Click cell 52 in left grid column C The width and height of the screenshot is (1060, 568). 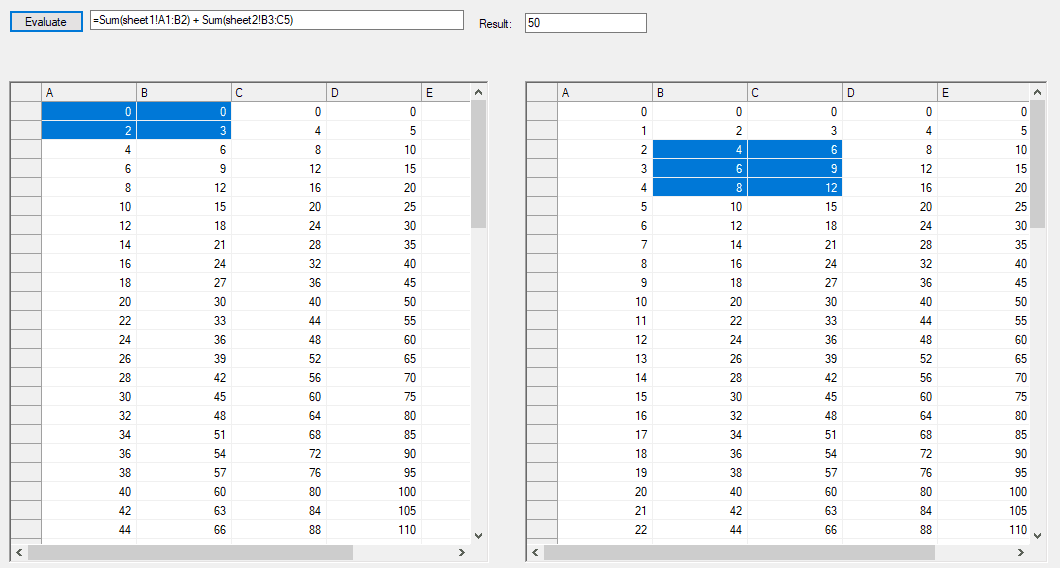coord(279,358)
